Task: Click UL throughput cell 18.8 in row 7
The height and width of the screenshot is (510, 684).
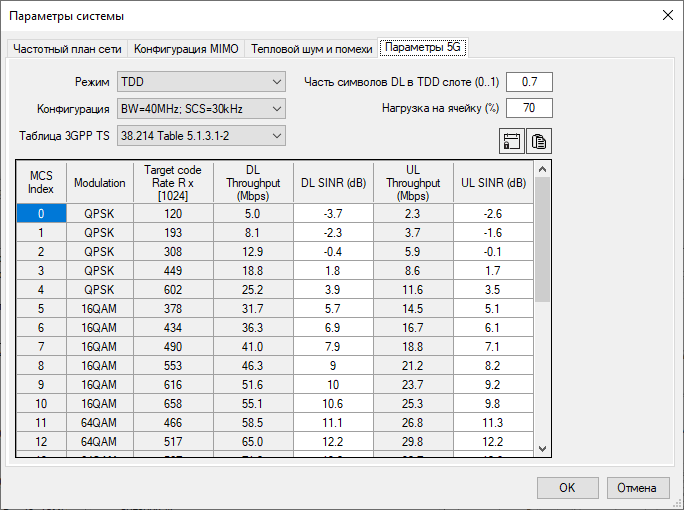Action: point(413,346)
